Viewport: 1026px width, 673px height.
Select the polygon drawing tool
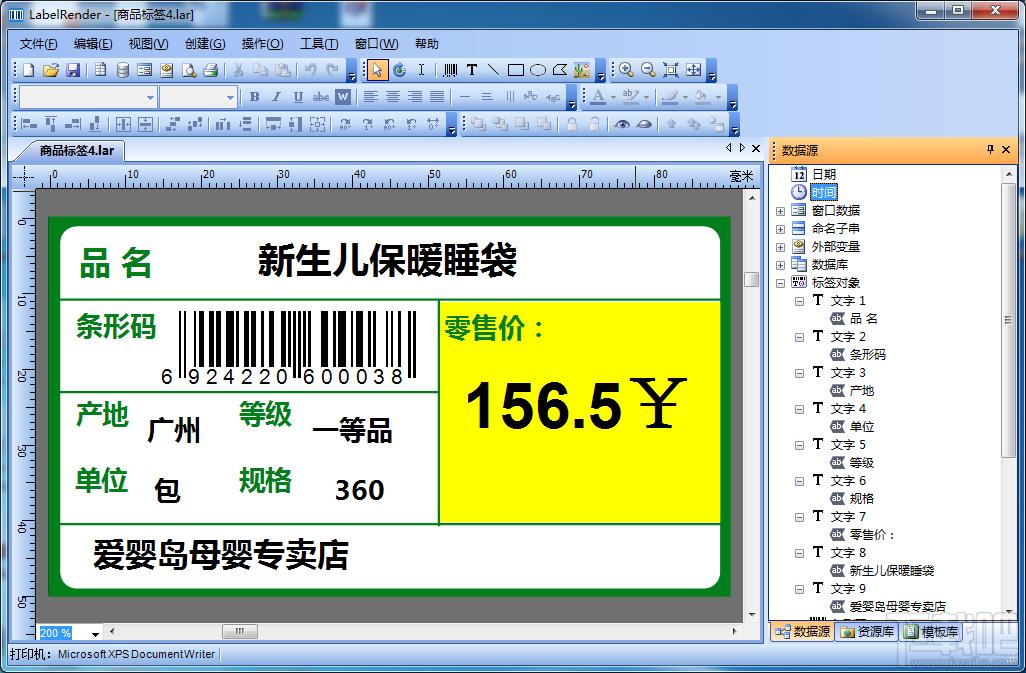pyautogui.click(x=560, y=70)
